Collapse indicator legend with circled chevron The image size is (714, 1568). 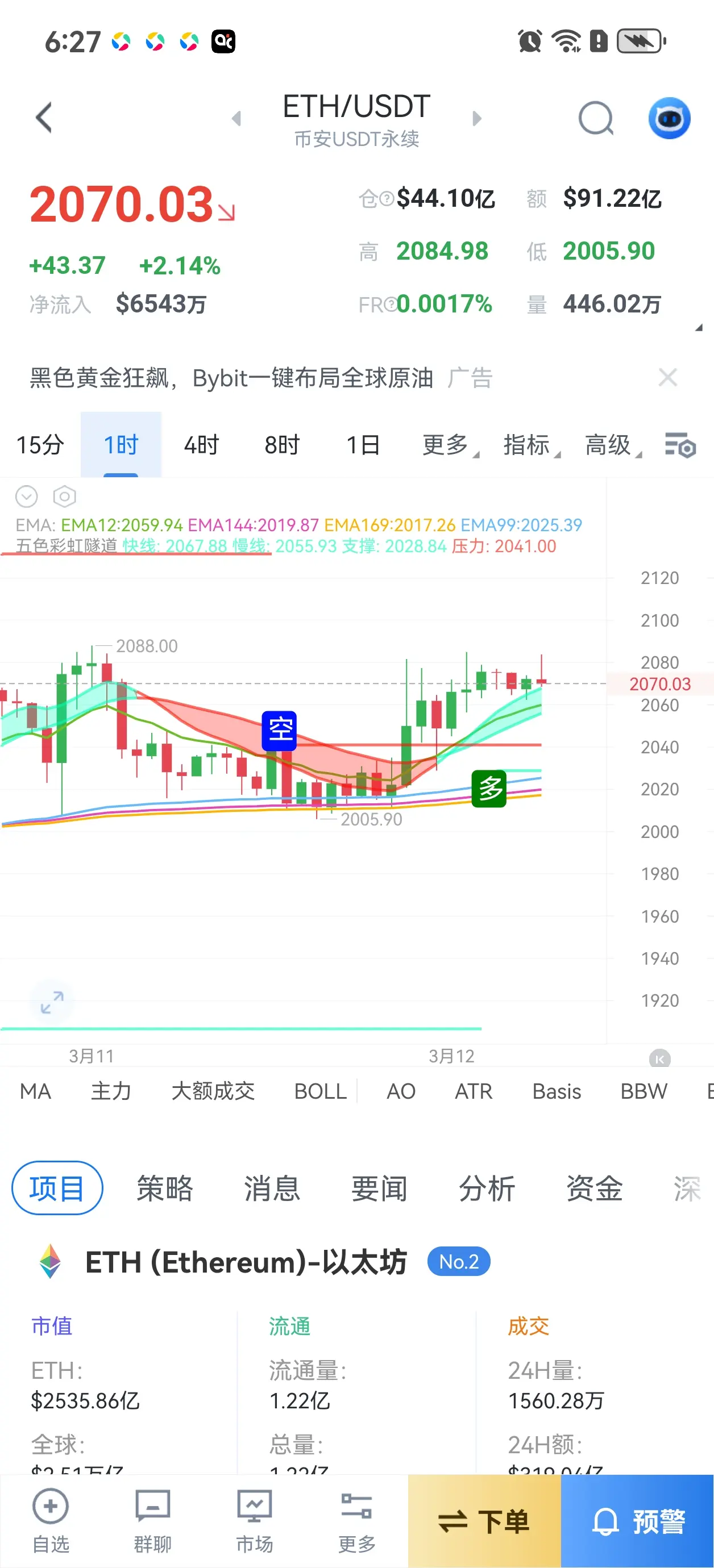[26, 497]
